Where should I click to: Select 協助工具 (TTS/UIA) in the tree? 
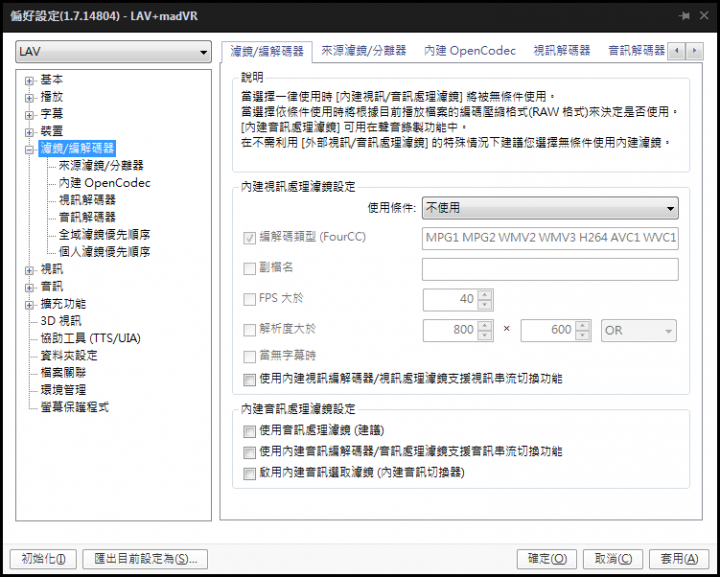[x=90, y=339]
